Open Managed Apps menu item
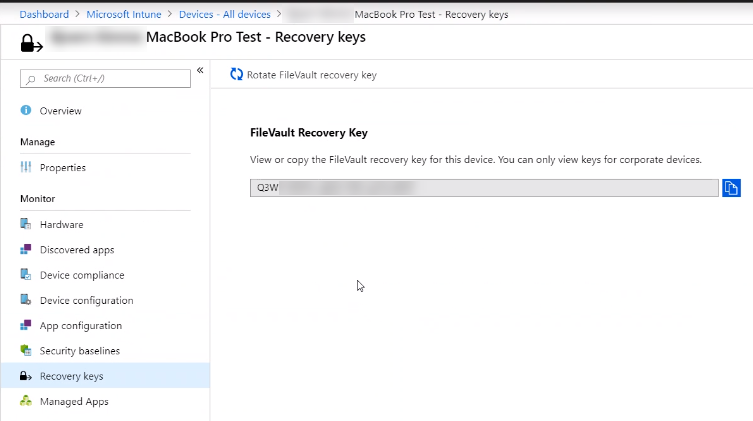This screenshot has width=753, height=421. coord(74,401)
